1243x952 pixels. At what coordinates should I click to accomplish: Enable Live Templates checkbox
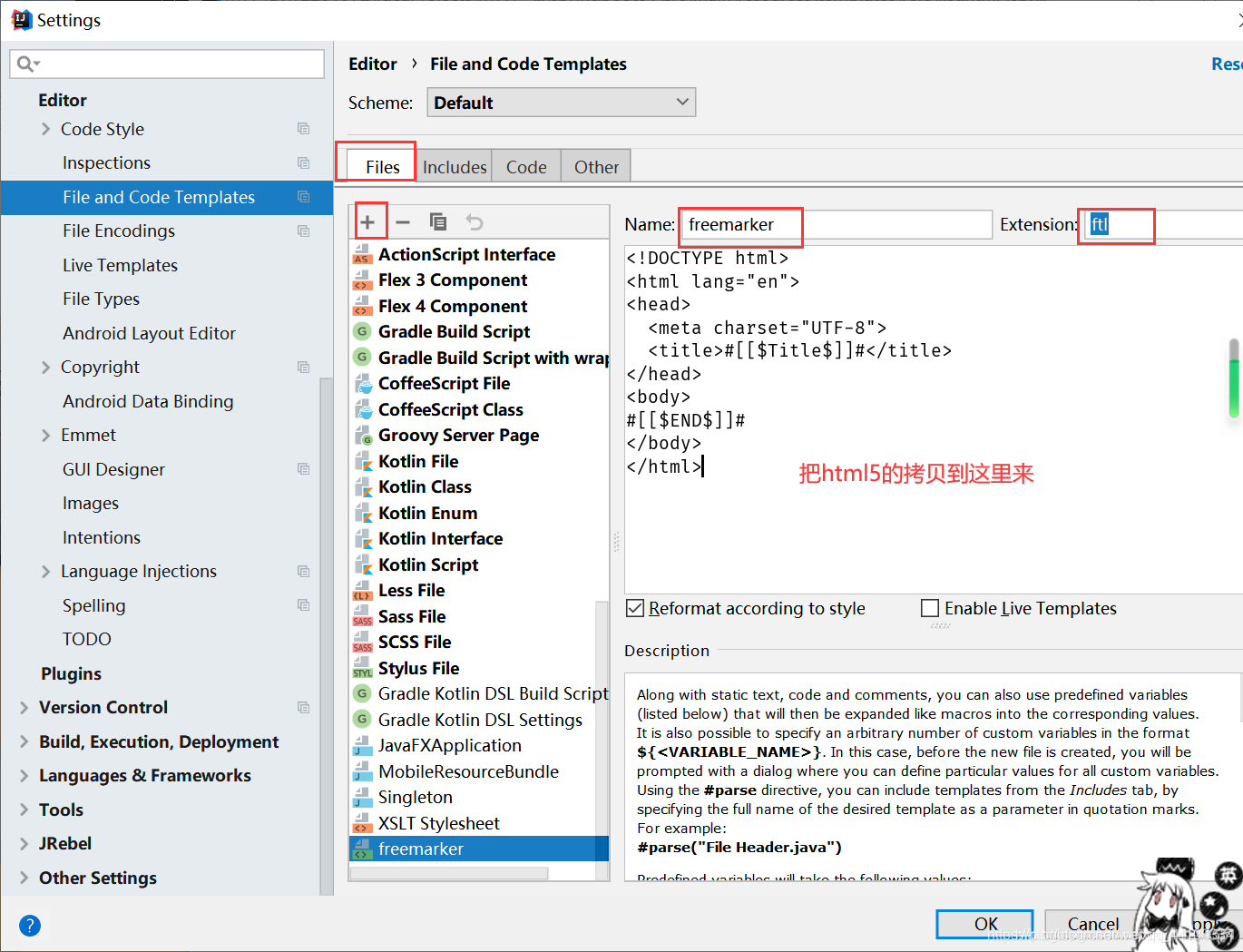click(930, 608)
